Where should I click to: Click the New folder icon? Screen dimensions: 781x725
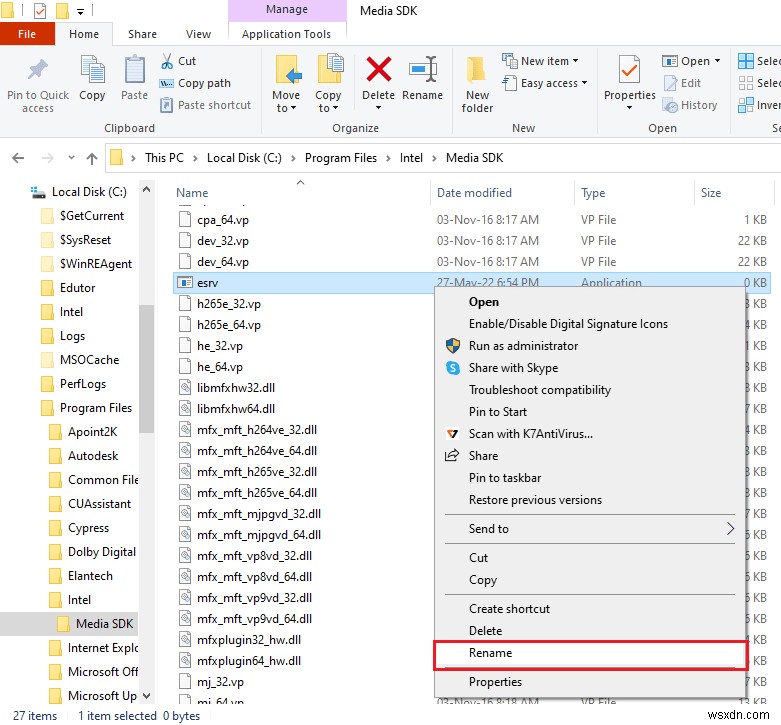coord(477,70)
